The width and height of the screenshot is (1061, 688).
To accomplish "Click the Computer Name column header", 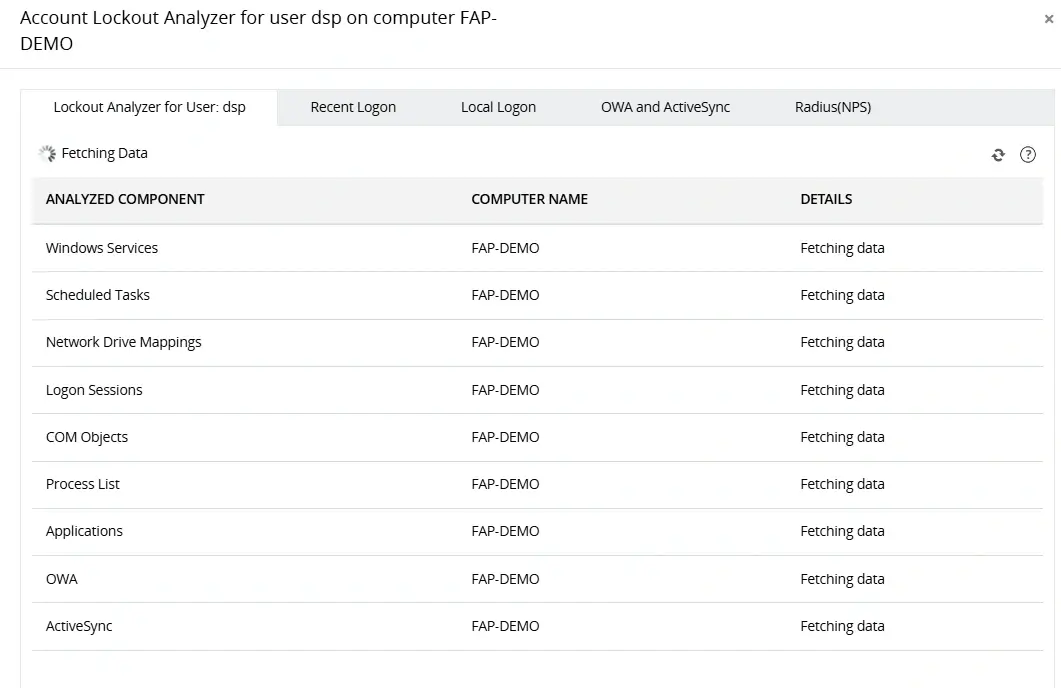I will [x=529, y=199].
